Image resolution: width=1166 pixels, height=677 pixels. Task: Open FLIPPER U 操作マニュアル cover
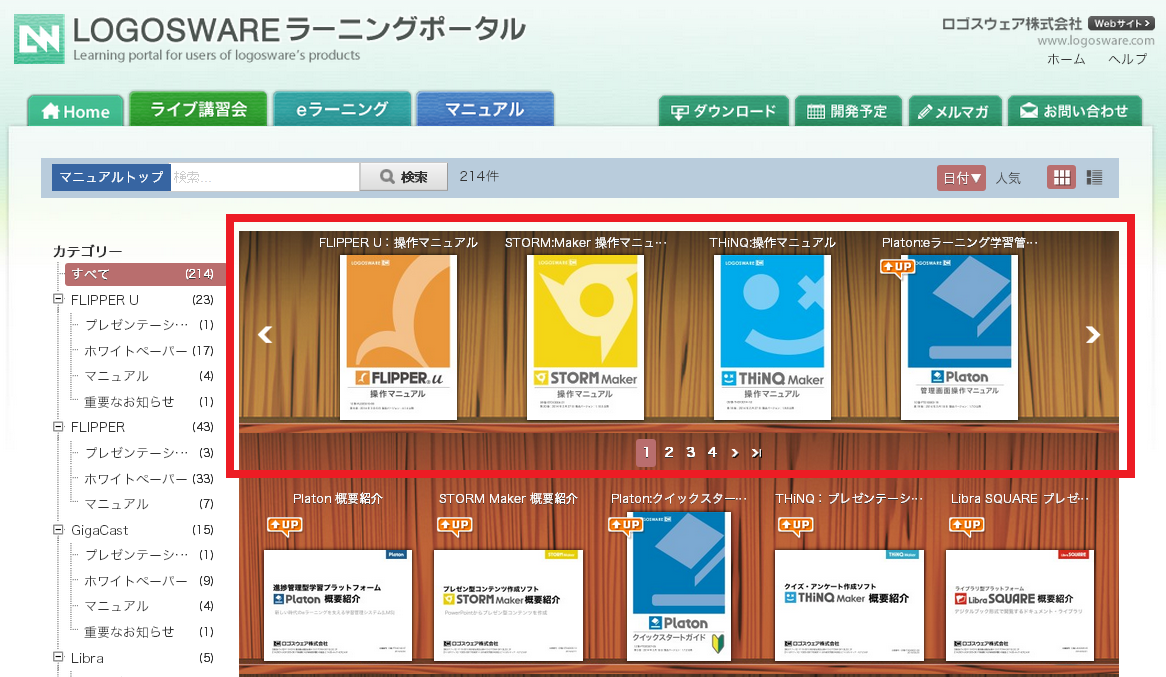tap(398, 338)
